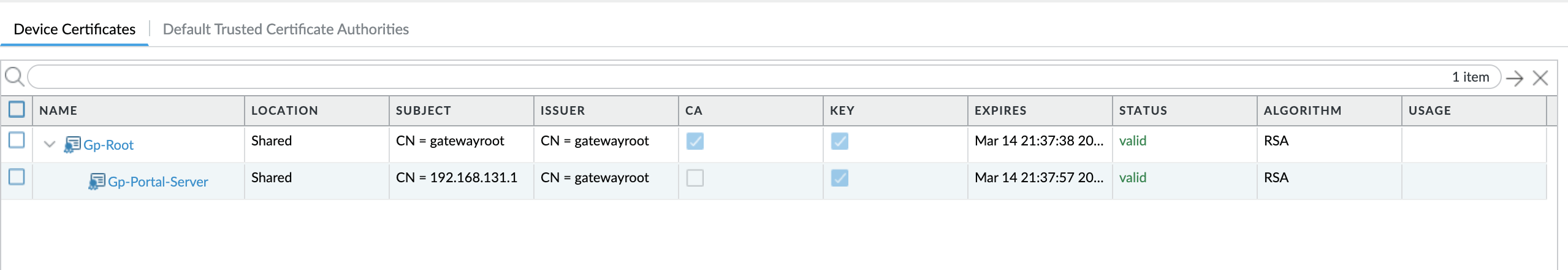The height and width of the screenshot is (270, 1568).
Task: Click the Gp-Root certificate icon
Action: (72, 145)
